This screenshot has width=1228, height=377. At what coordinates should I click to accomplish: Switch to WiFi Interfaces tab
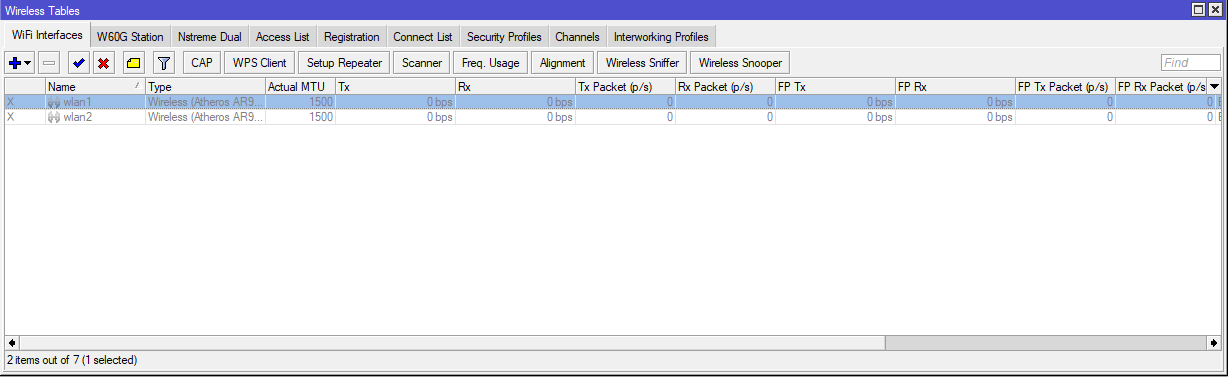tap(46, 36)
